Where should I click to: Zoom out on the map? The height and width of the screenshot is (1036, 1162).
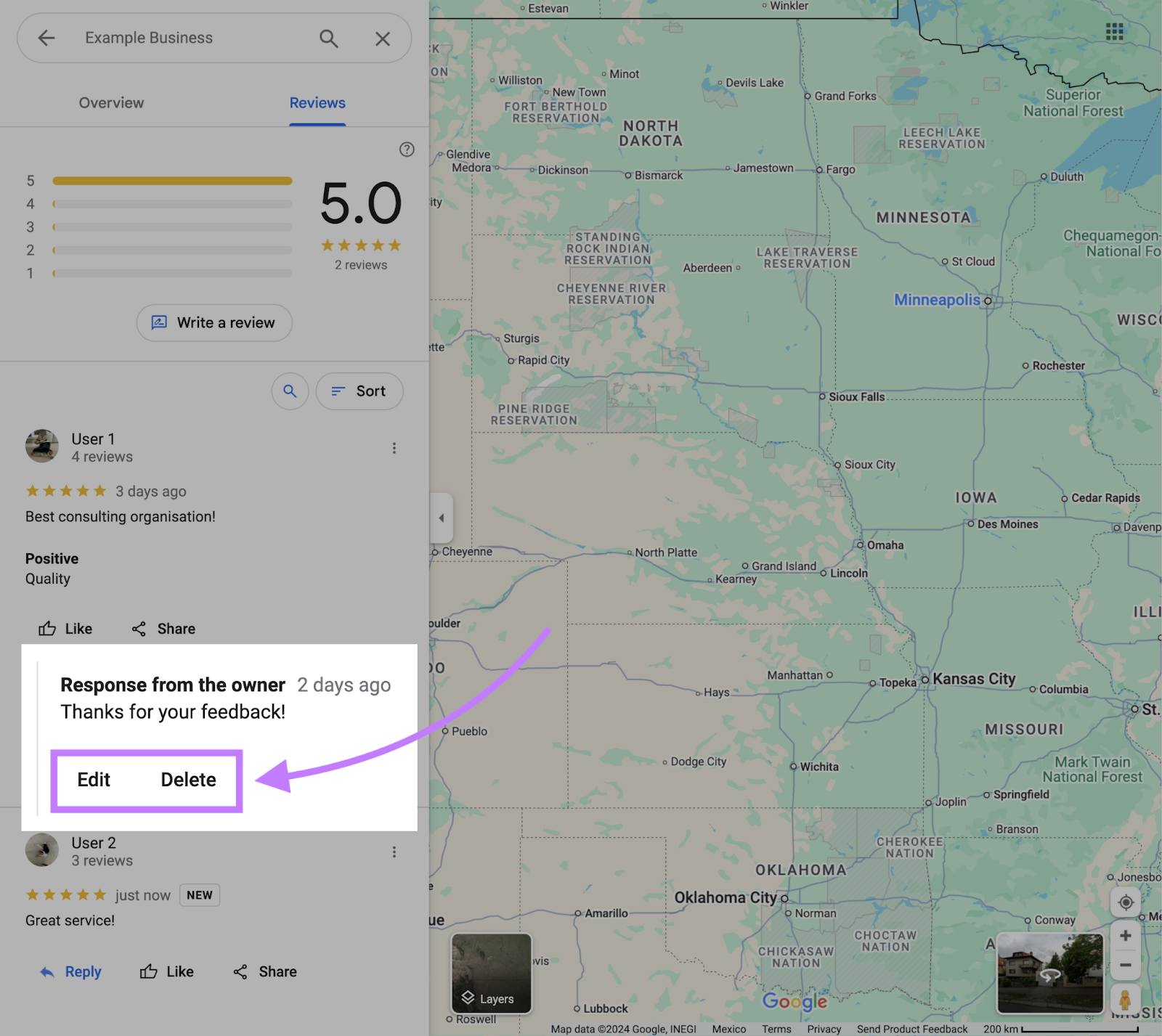click(x=1126, y=966)
